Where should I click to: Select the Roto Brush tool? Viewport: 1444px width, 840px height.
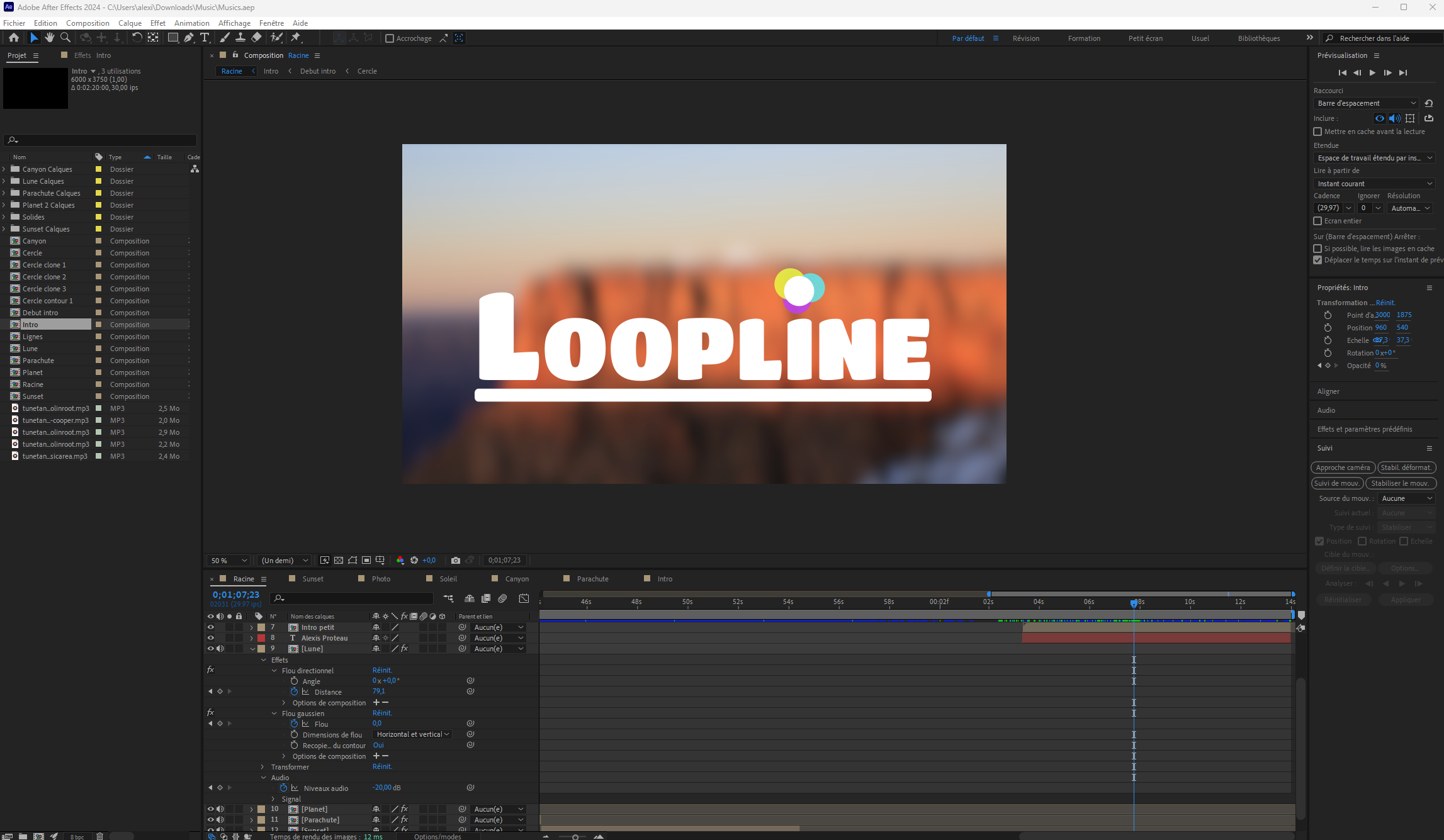click(276, 38)
